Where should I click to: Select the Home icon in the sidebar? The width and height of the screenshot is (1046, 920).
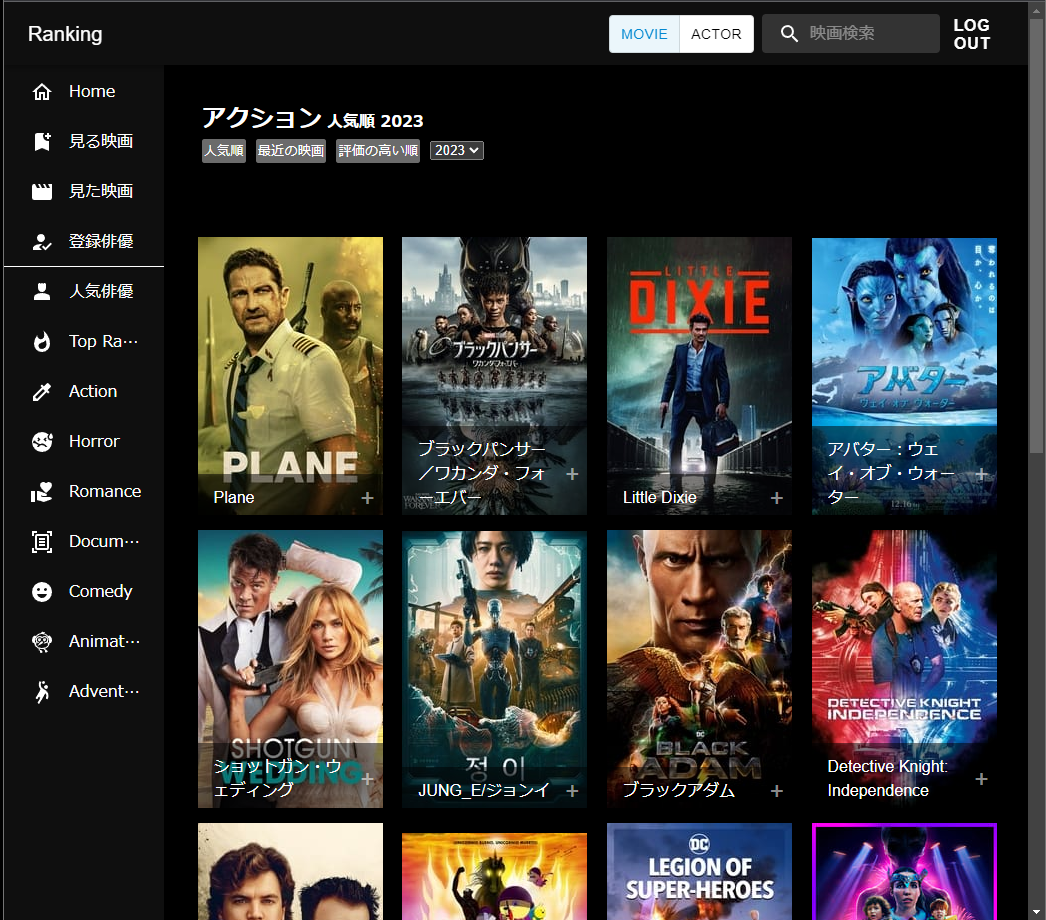coord(41,91)
